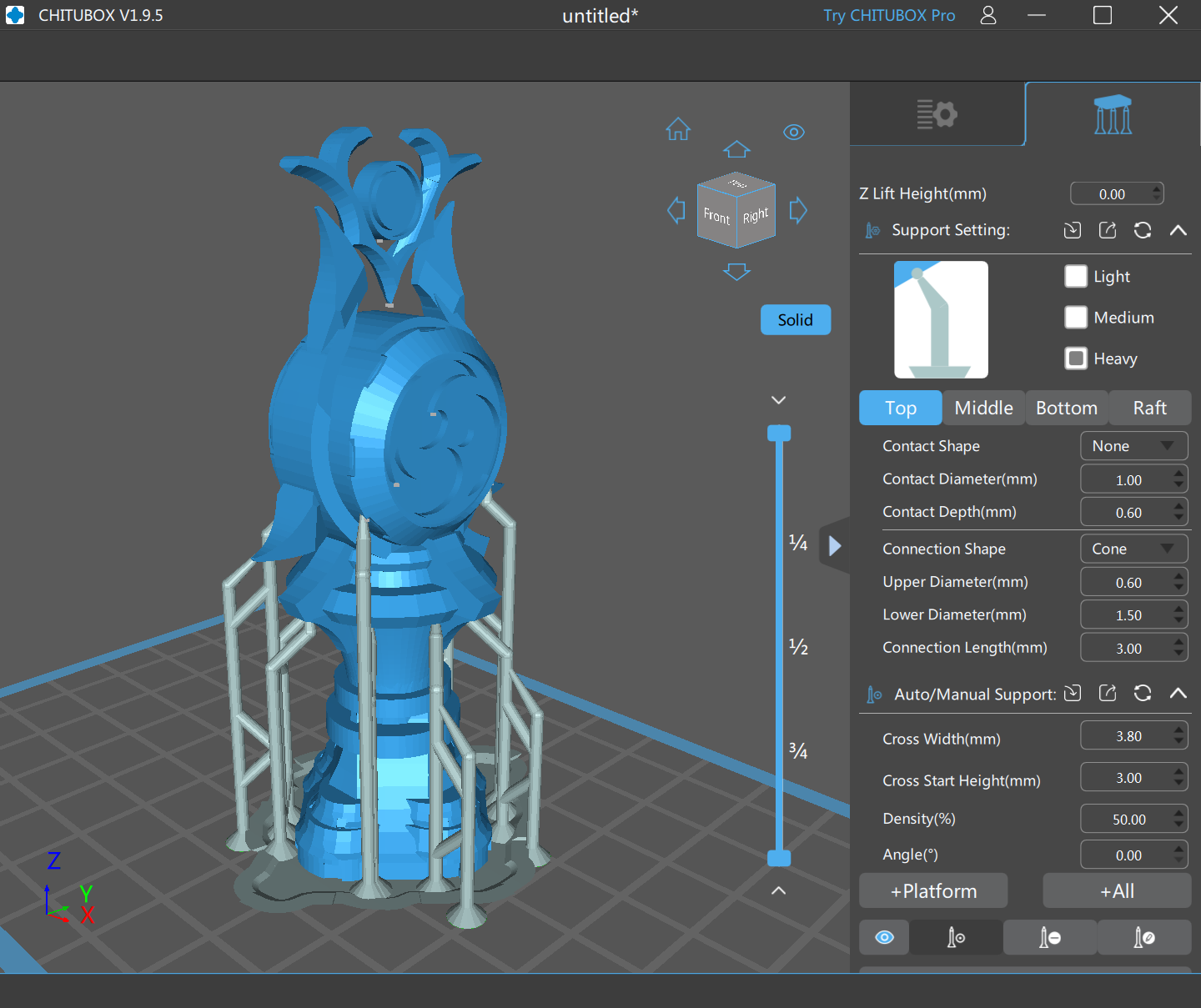Viewport: 1201px width, 1008px height.
Task: Import support setting profile icon
Action: (x=1073, y=230)
